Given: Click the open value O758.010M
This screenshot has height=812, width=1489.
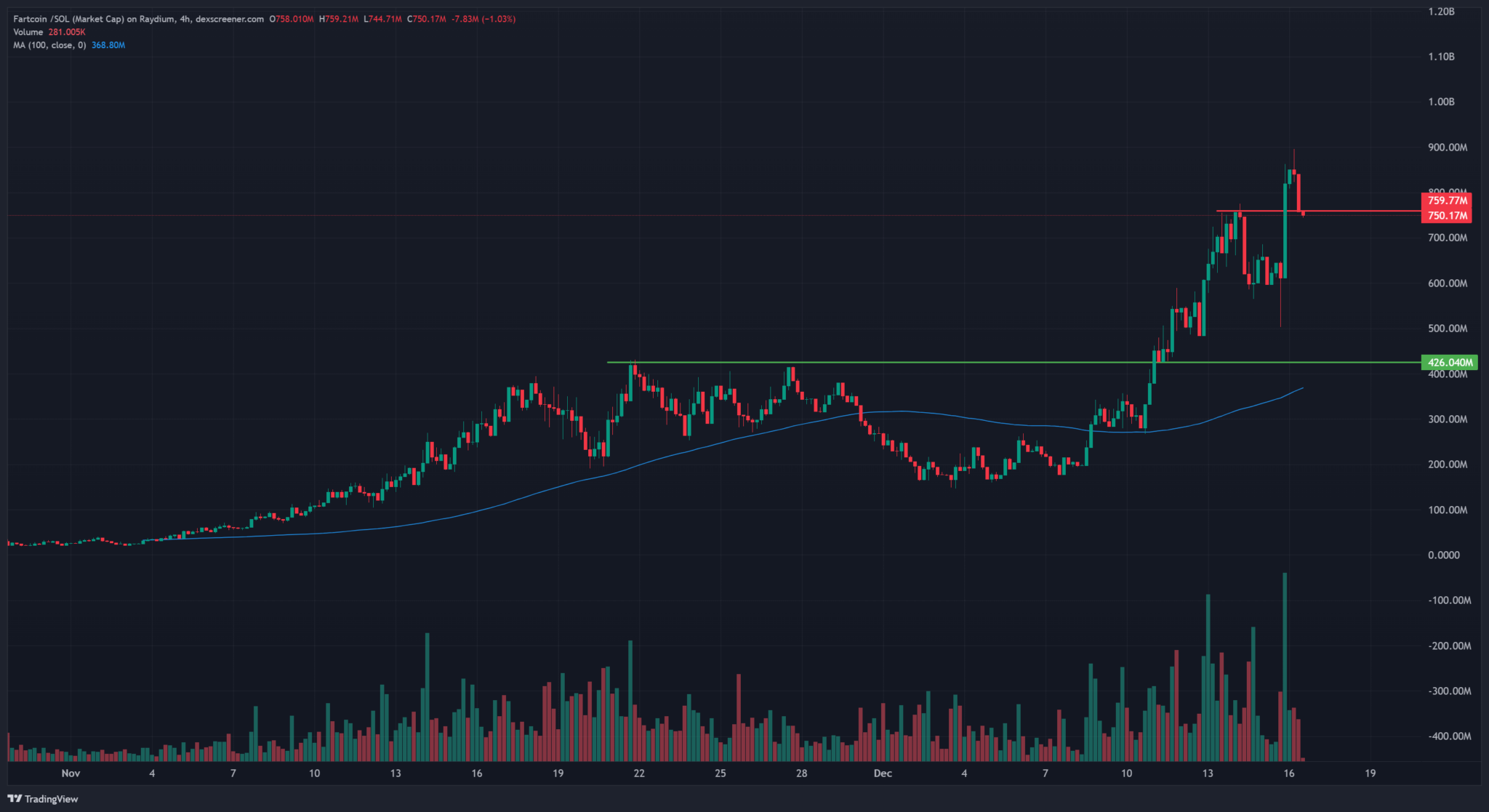Looking at the screenshot, I should point(292,19).
